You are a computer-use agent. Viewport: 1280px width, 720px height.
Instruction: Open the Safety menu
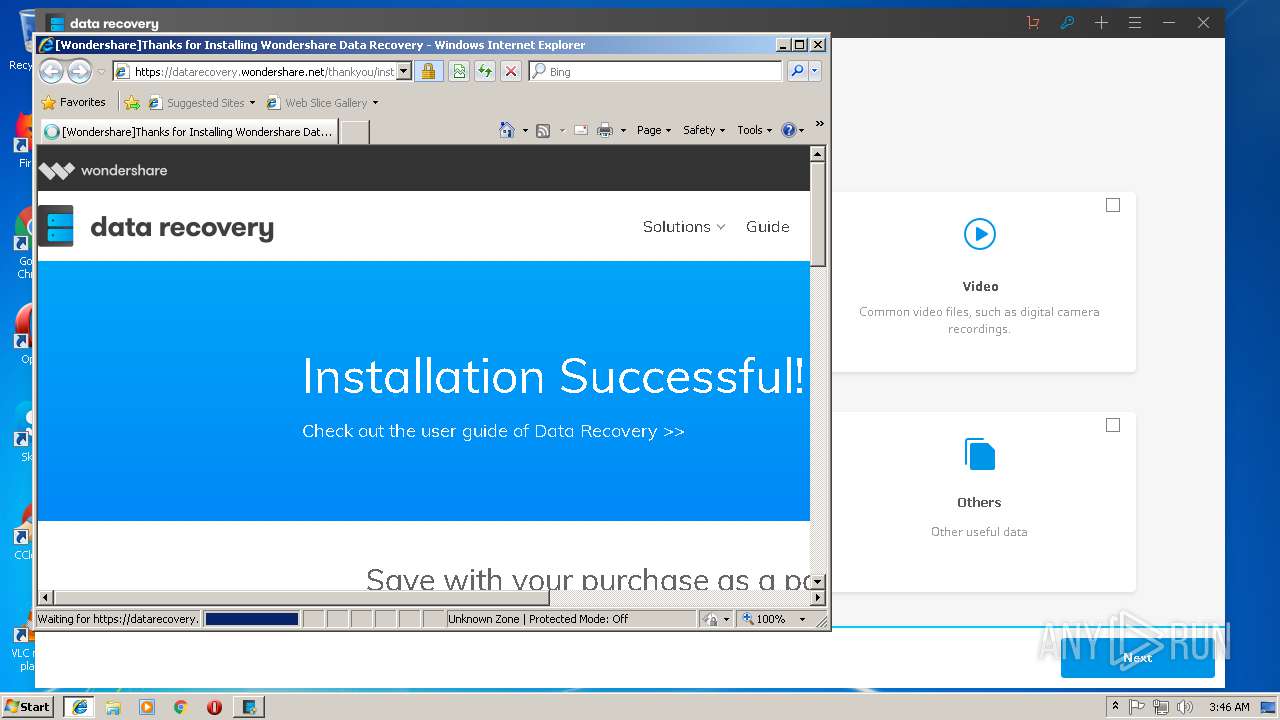pos(704,130)
